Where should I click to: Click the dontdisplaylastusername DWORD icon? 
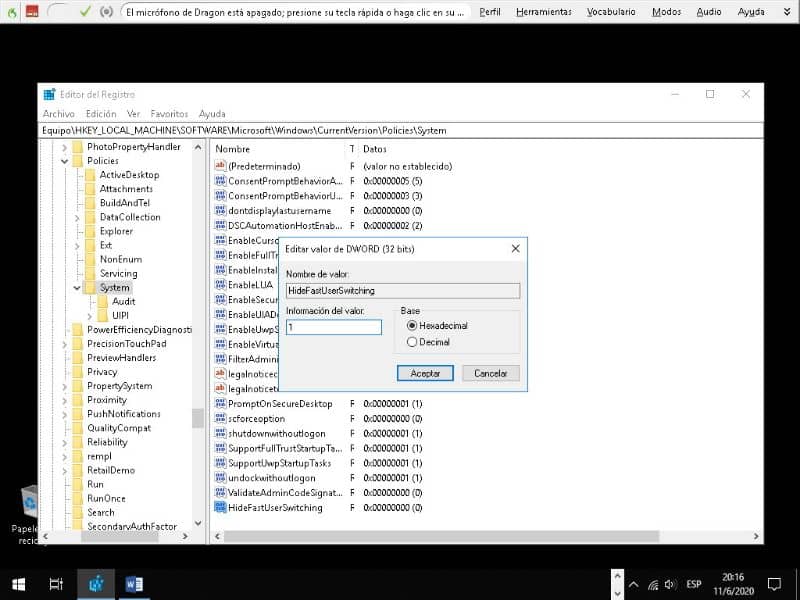click(220, 210)
